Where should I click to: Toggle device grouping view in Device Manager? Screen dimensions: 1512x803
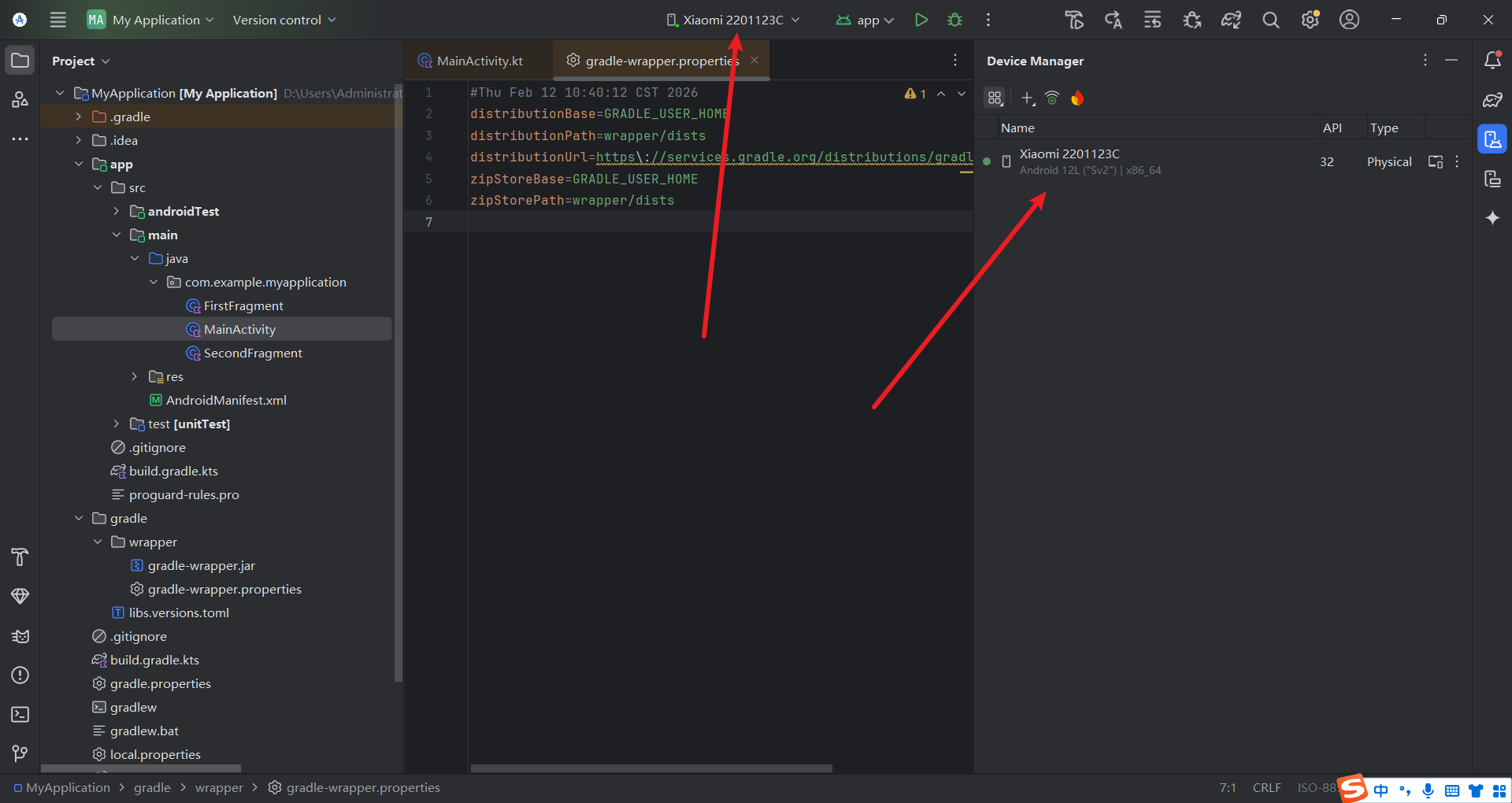click(x=995, y=98)
